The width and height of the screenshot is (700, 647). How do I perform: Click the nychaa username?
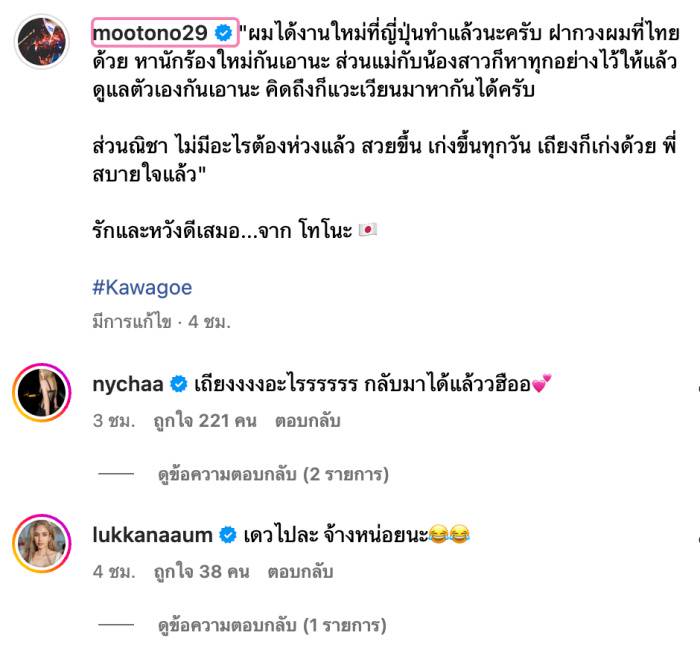point(128,384)
